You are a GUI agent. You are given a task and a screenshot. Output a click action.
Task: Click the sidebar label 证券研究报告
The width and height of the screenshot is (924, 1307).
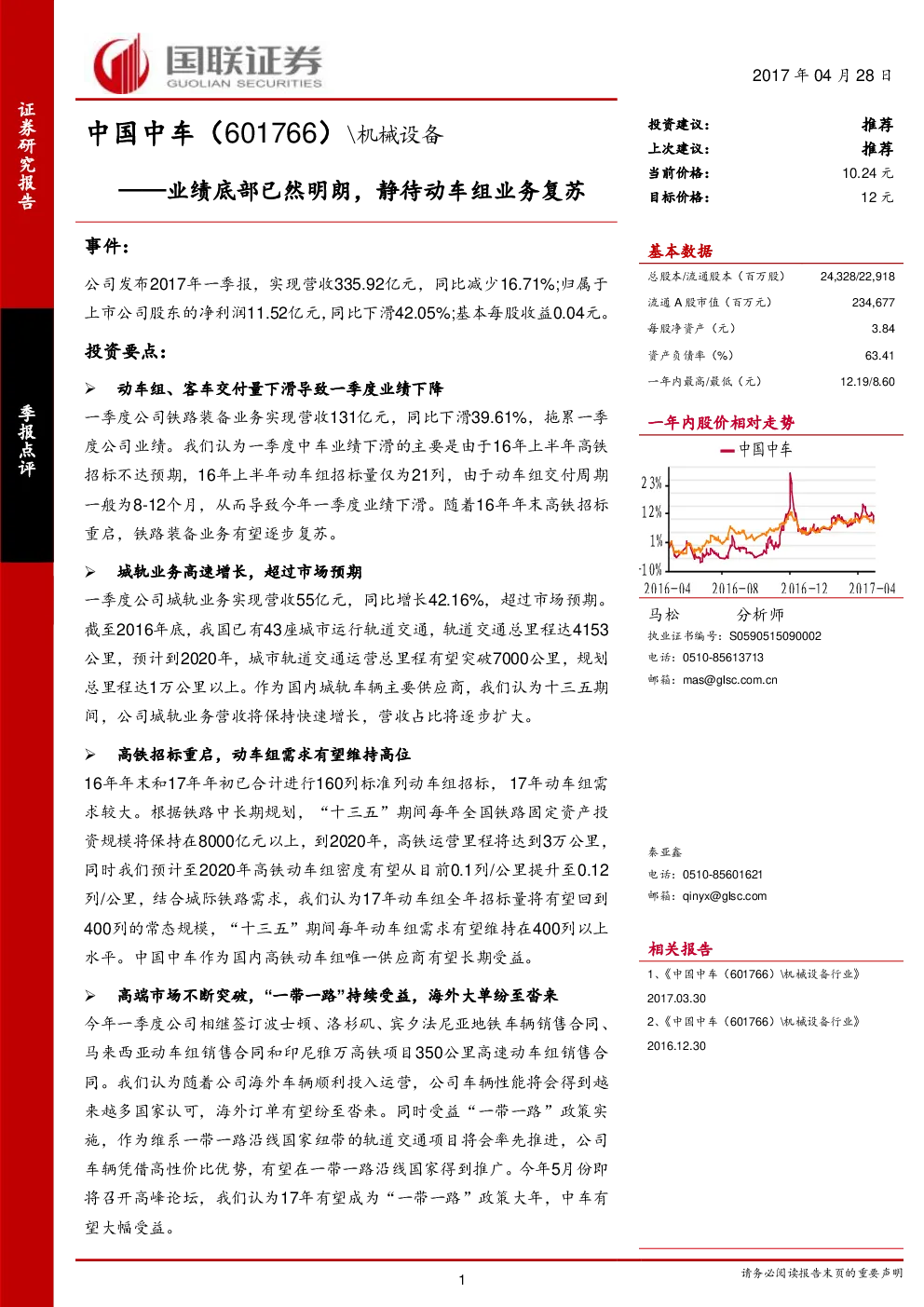[x=26, y=157]
